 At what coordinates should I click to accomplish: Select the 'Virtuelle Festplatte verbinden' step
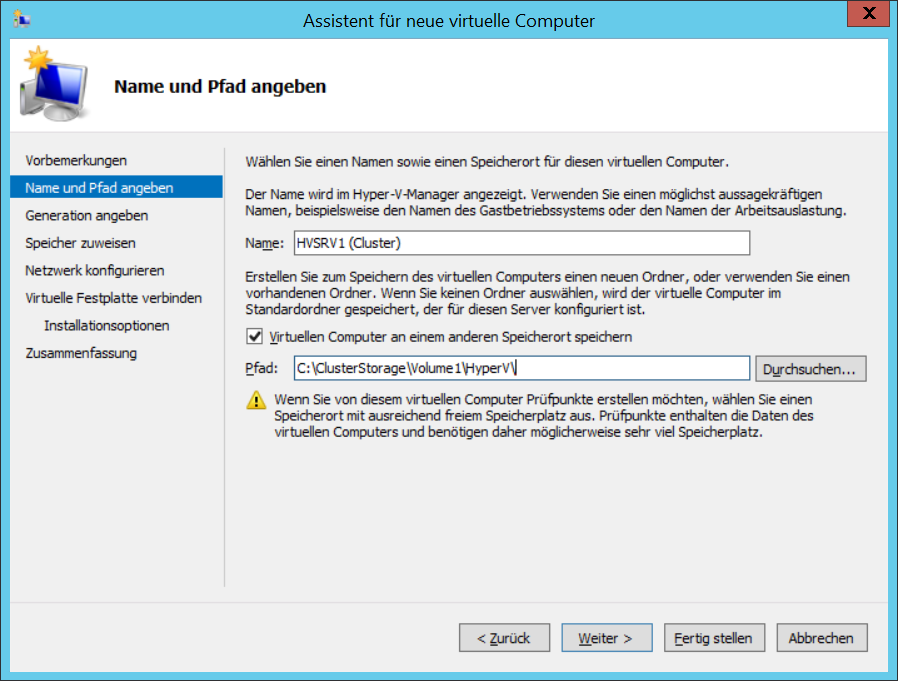(x=113, y=298)
